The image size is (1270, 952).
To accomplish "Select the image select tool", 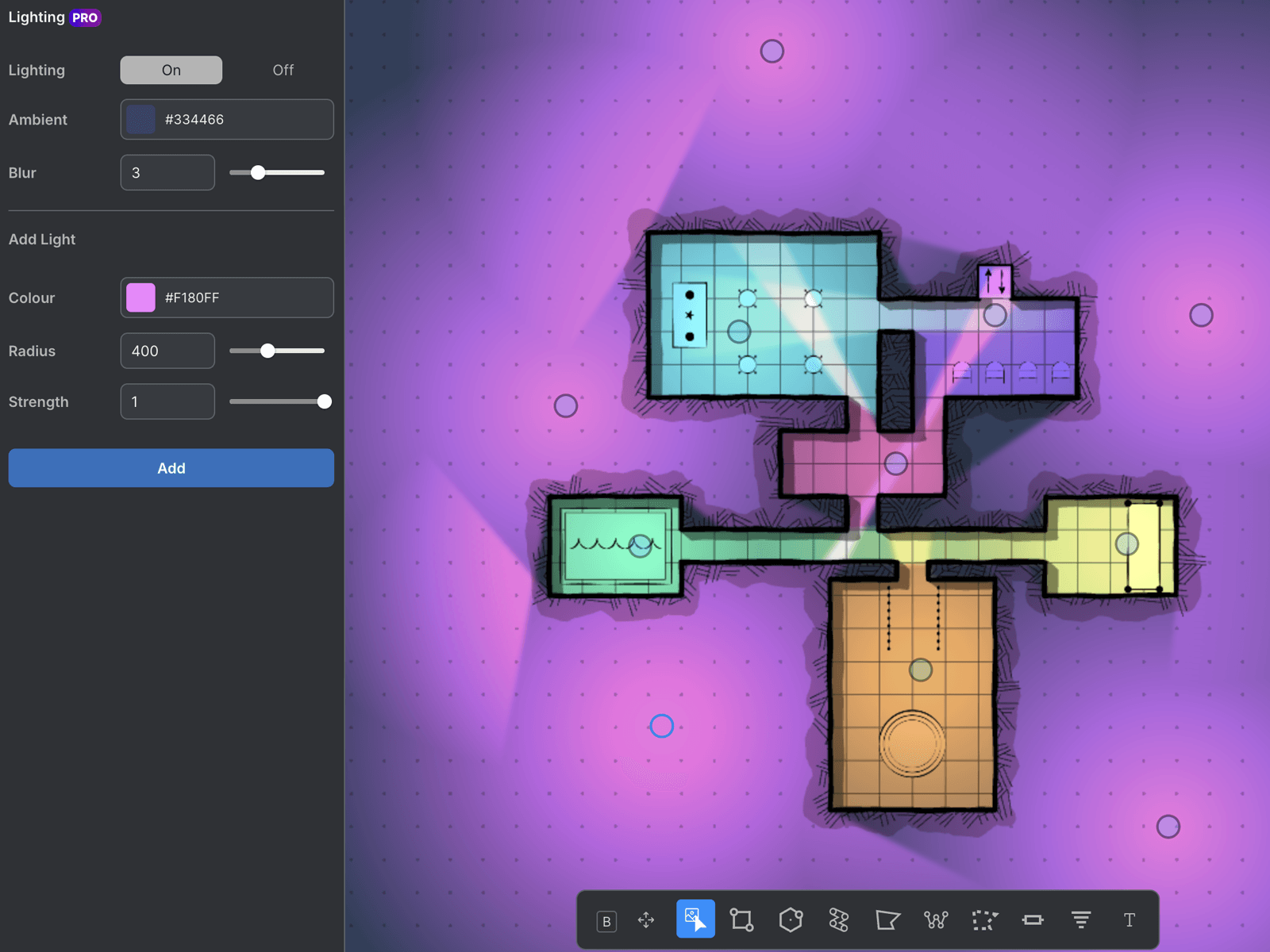I will click(x=695, y=919).
